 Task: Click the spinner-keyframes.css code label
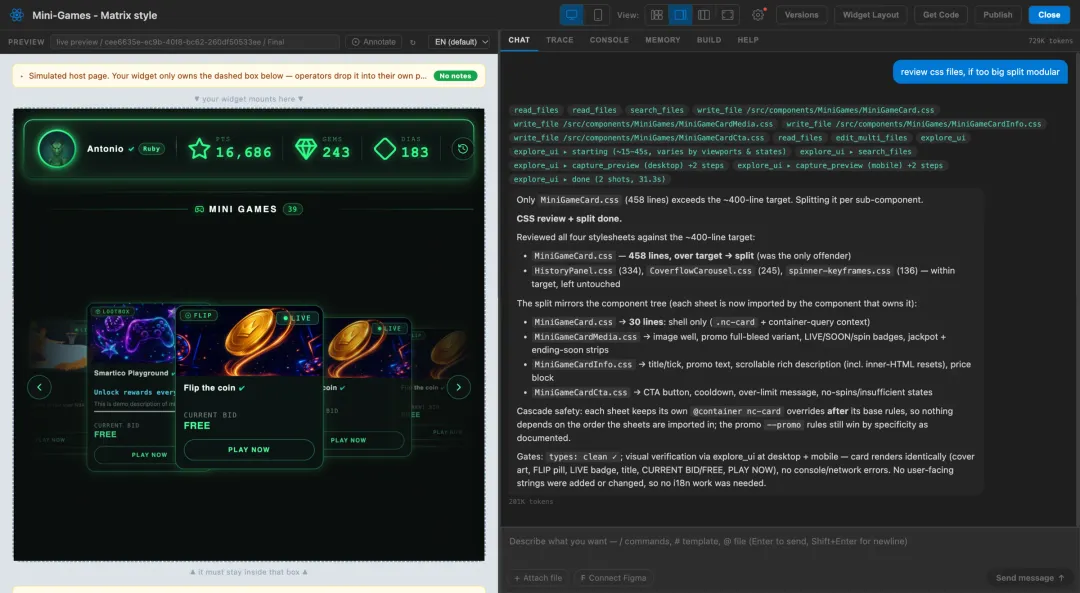point(840,271)
